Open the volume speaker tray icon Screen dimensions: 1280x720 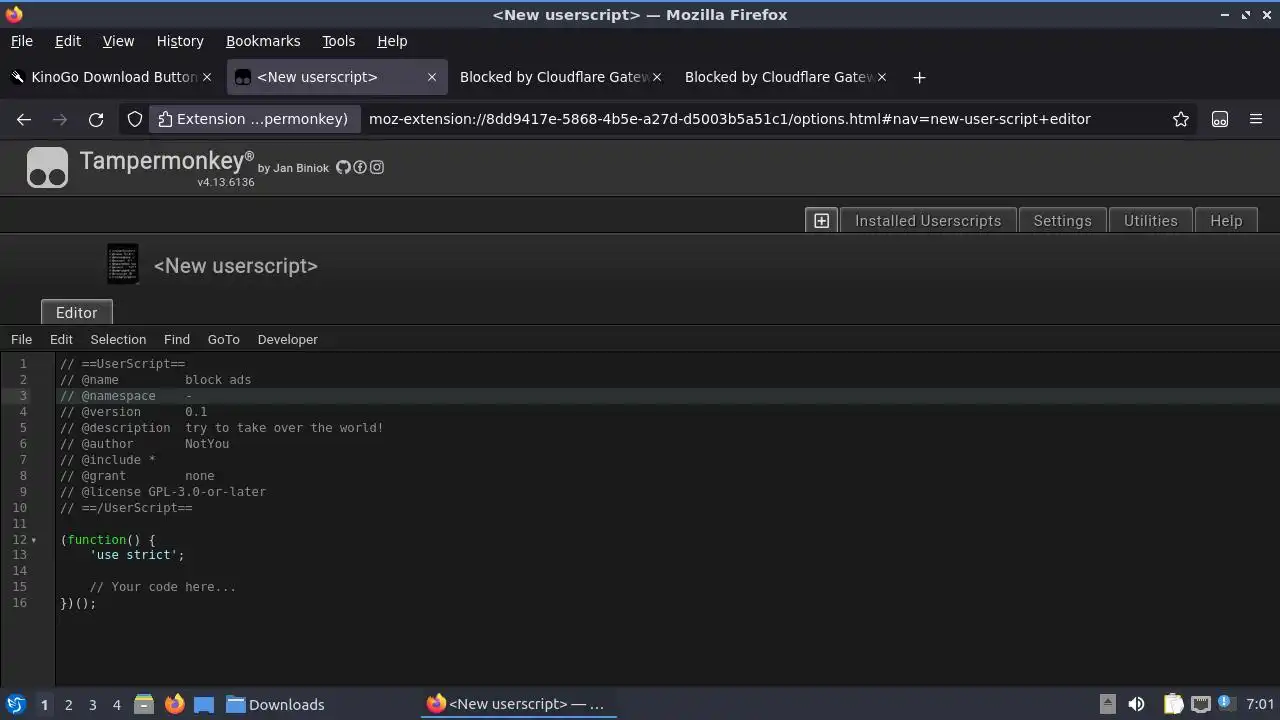1136,704
